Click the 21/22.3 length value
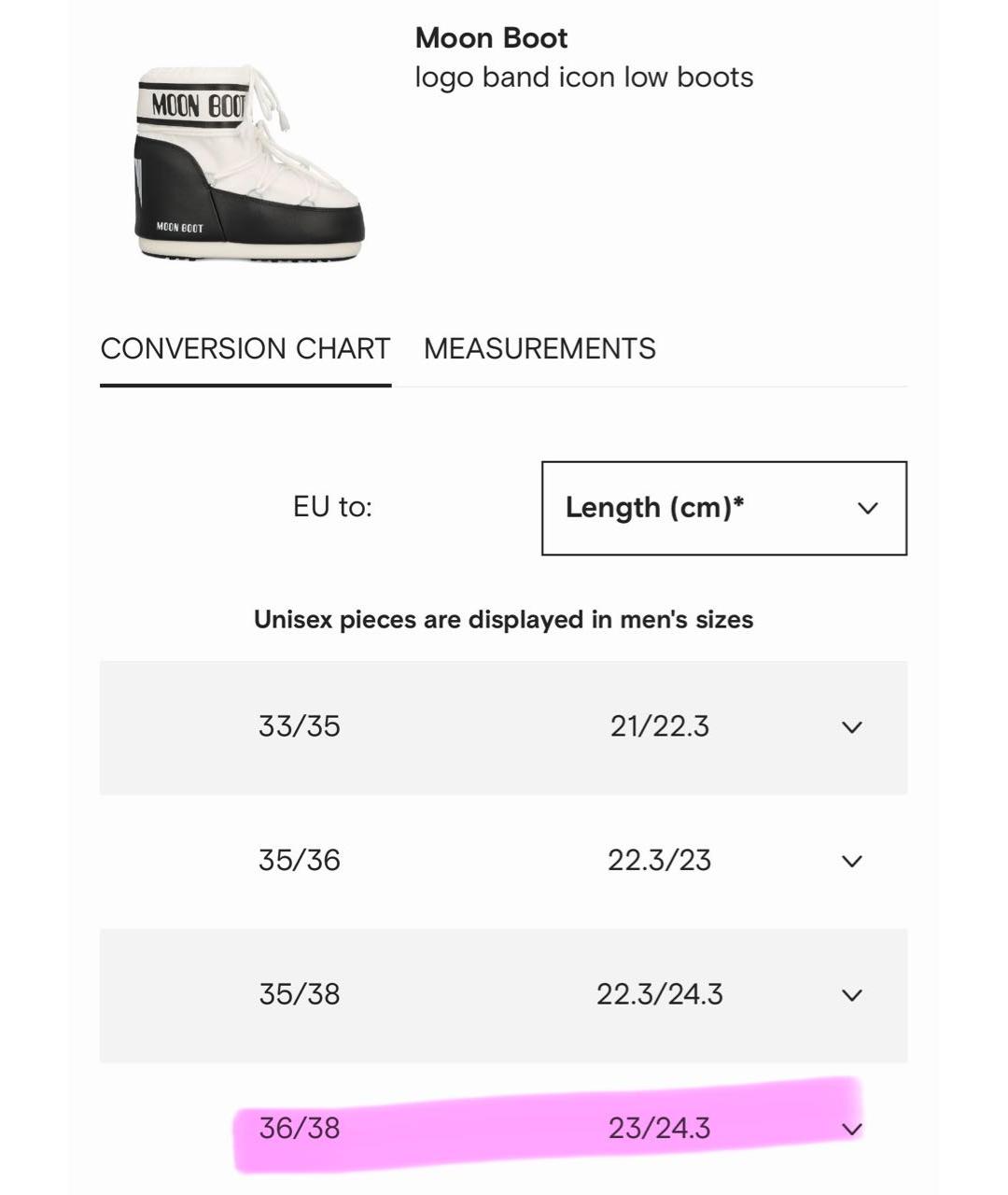Screen dimensions: 1008x1195 click(x=659, y=726)
